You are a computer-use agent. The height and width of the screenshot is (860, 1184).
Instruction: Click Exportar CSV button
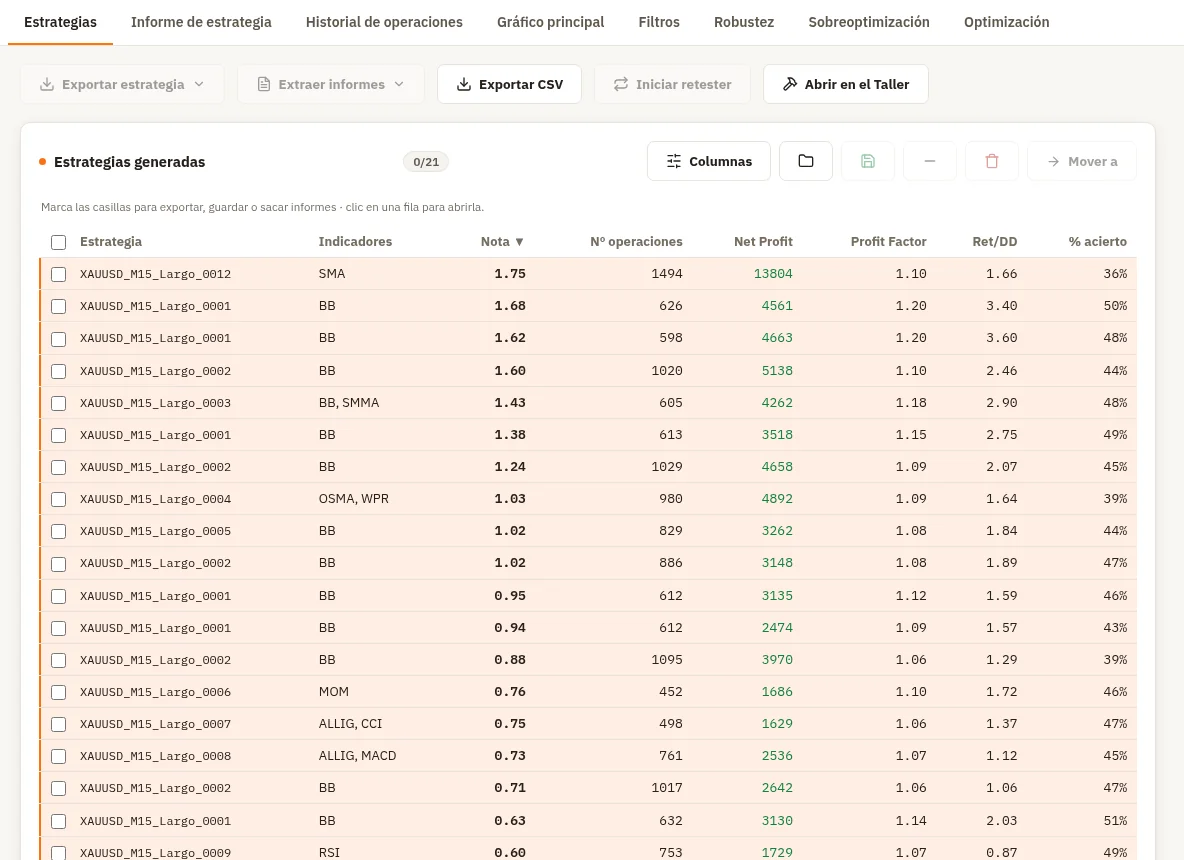[509, 84]
